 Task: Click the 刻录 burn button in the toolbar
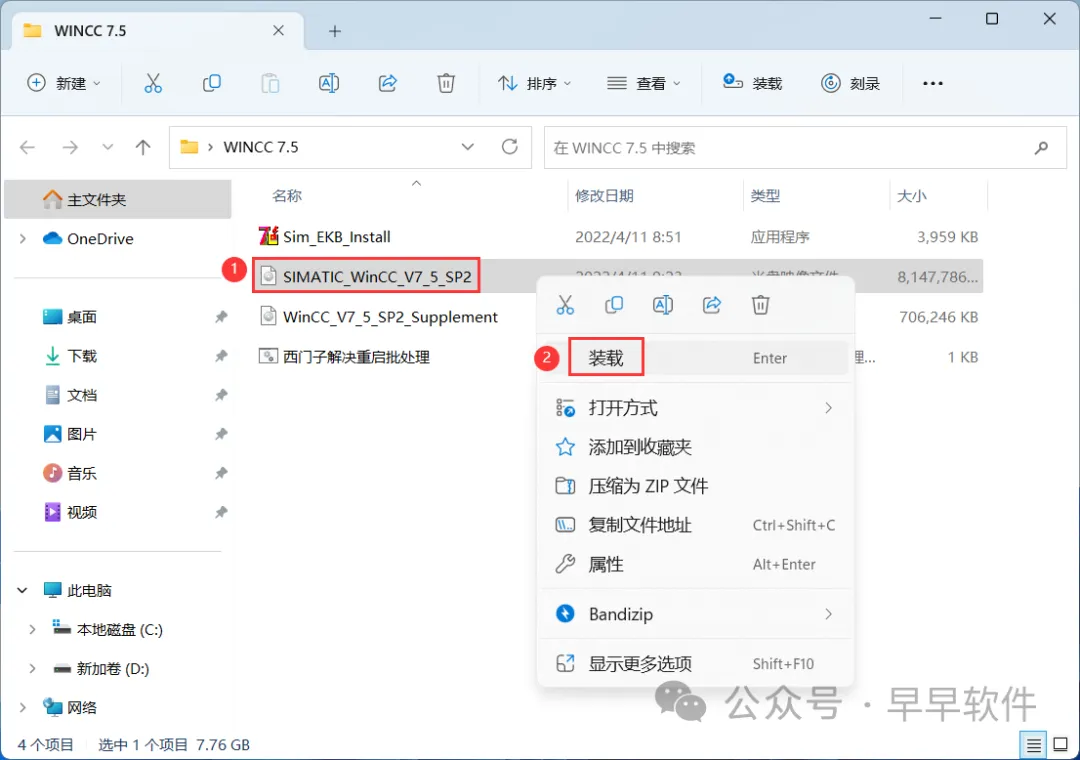(x=851, y=83)
